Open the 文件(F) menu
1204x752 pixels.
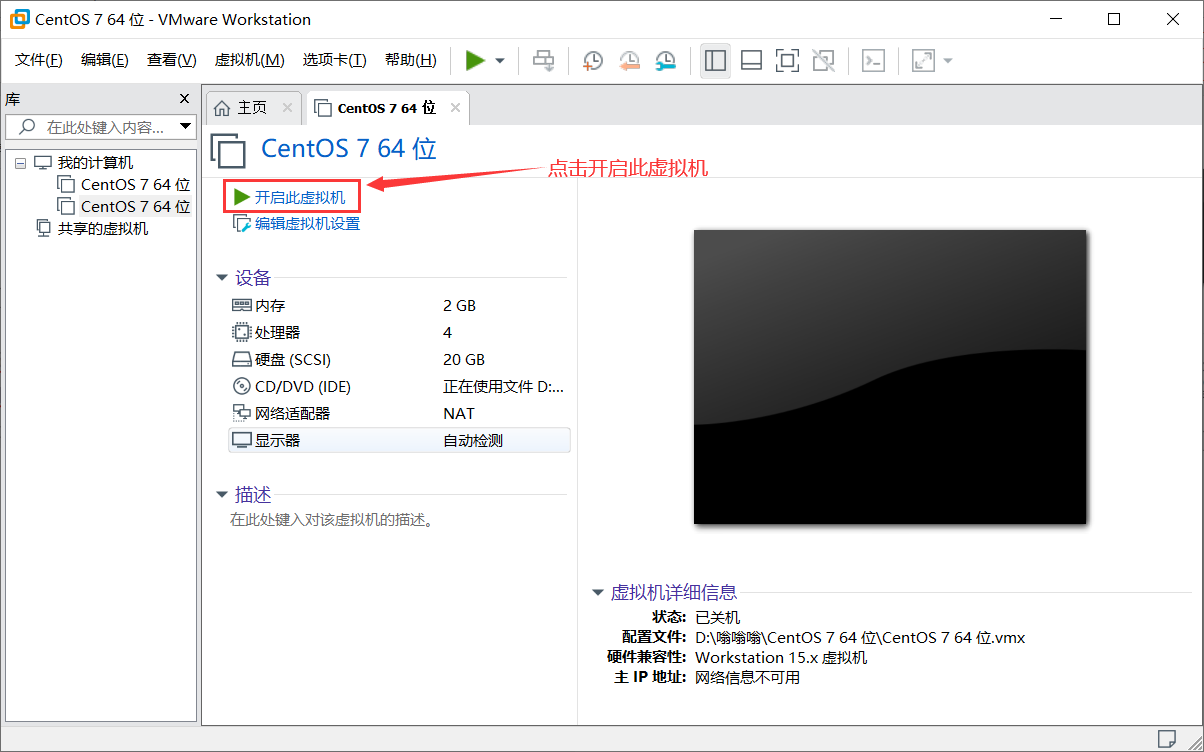click(39, 60)
